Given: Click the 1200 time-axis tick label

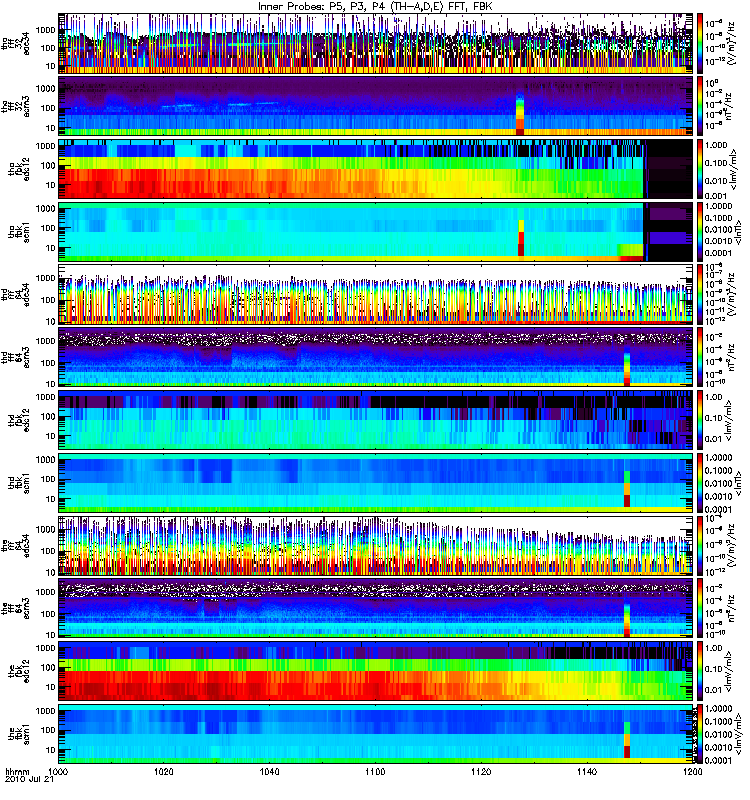Looking at the screenshot, I should (x=692, y=771).
